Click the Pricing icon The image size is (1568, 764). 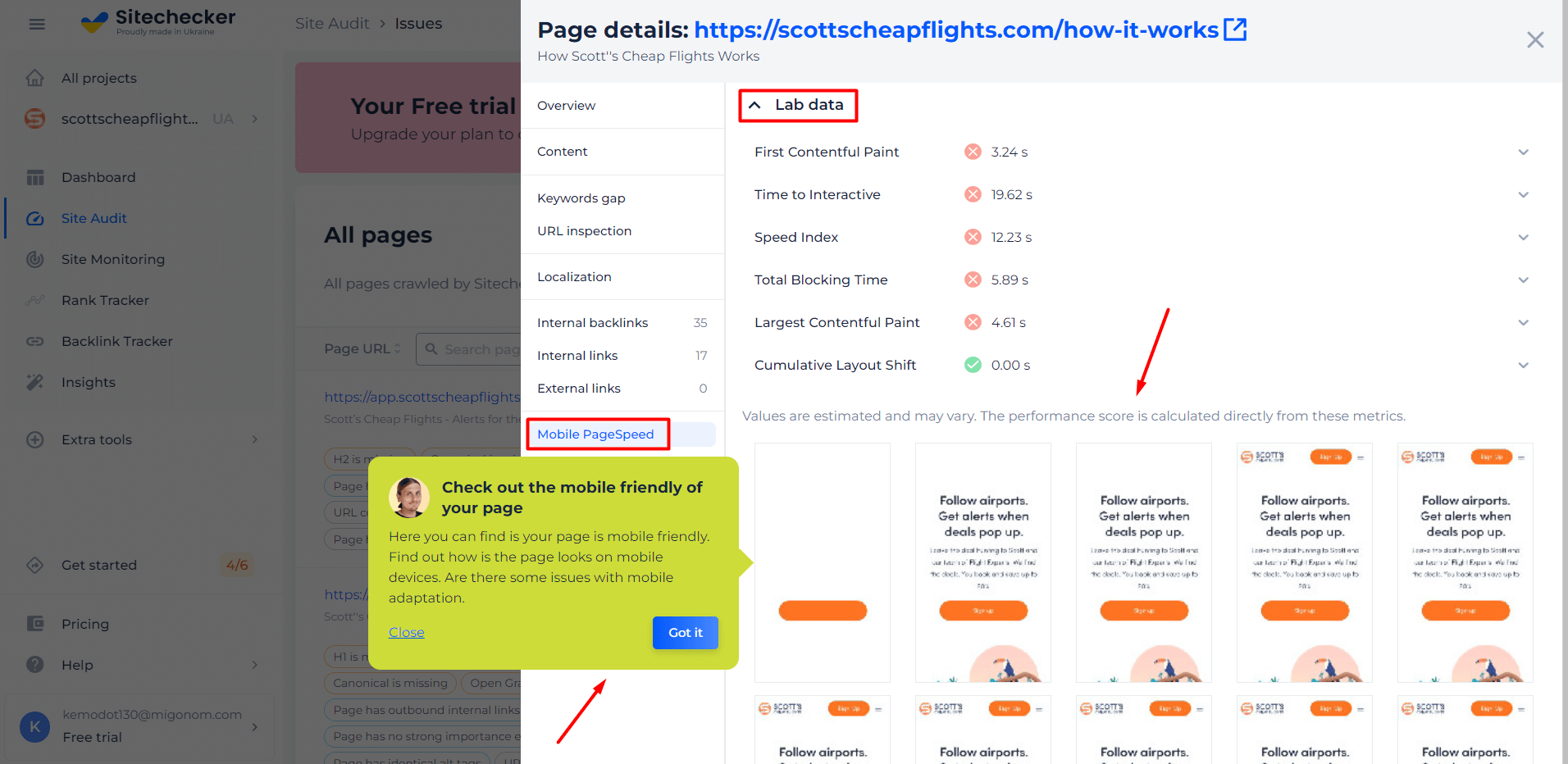tap(35, 624)
